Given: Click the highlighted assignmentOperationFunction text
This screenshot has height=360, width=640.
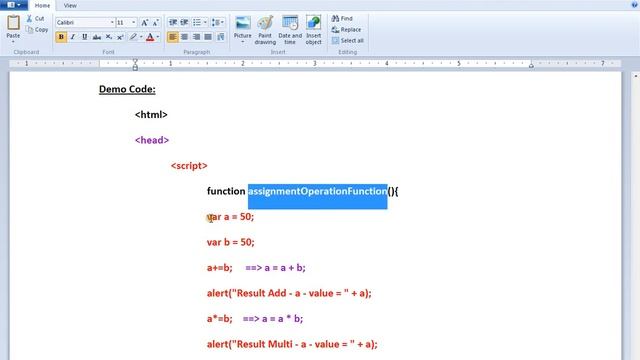Looking at the screenshot, I should pos(318,191).
